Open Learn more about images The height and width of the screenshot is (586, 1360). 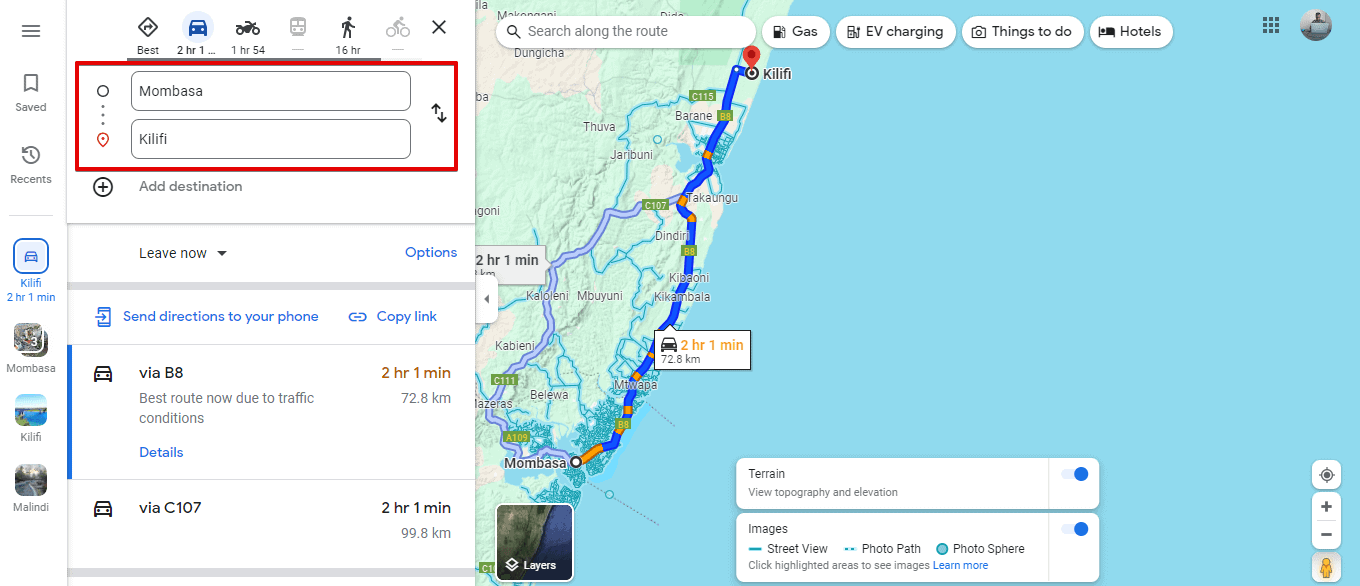tap(960, 566)
